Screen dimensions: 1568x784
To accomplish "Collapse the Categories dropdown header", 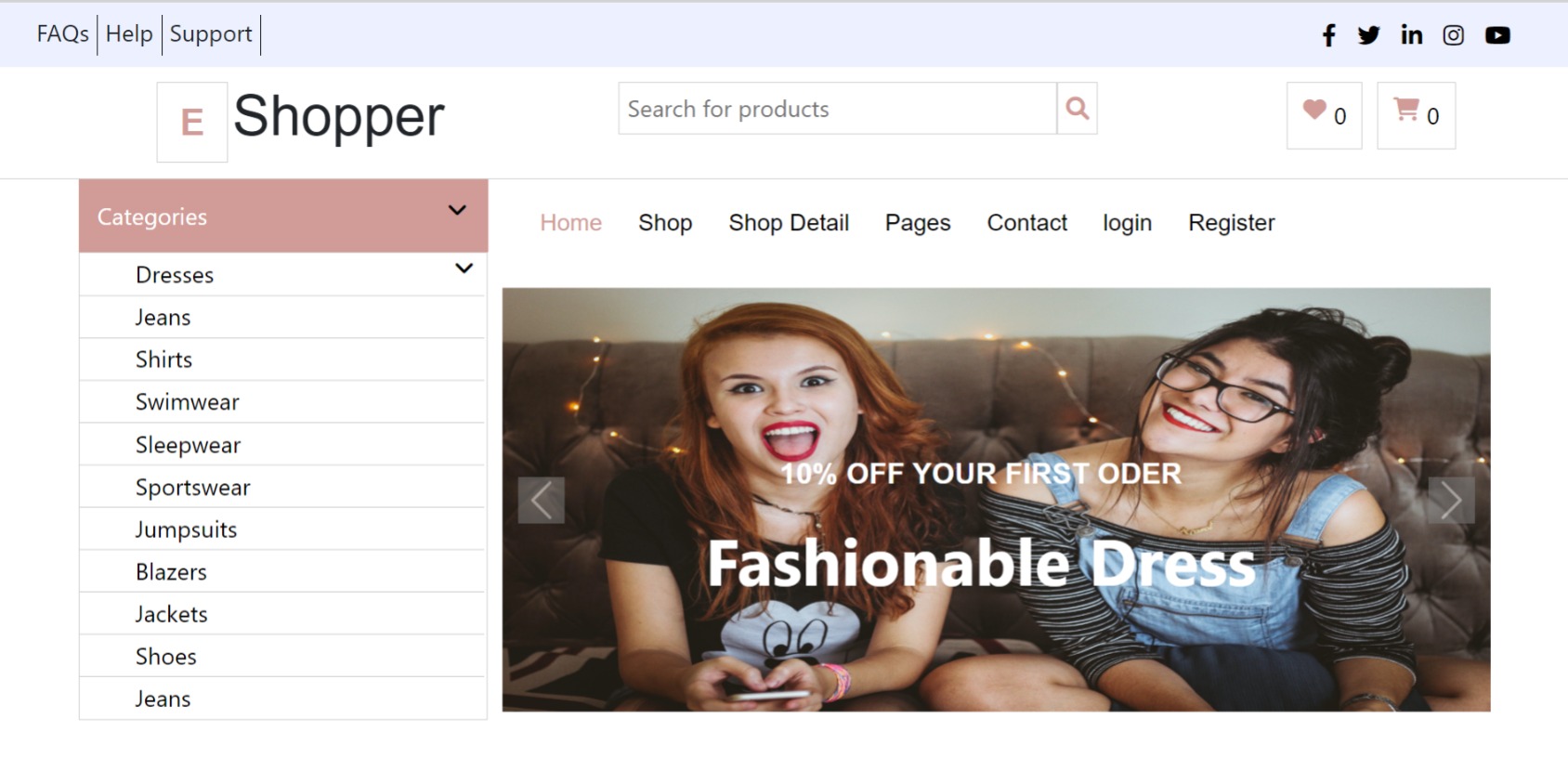I will (283, 216).
